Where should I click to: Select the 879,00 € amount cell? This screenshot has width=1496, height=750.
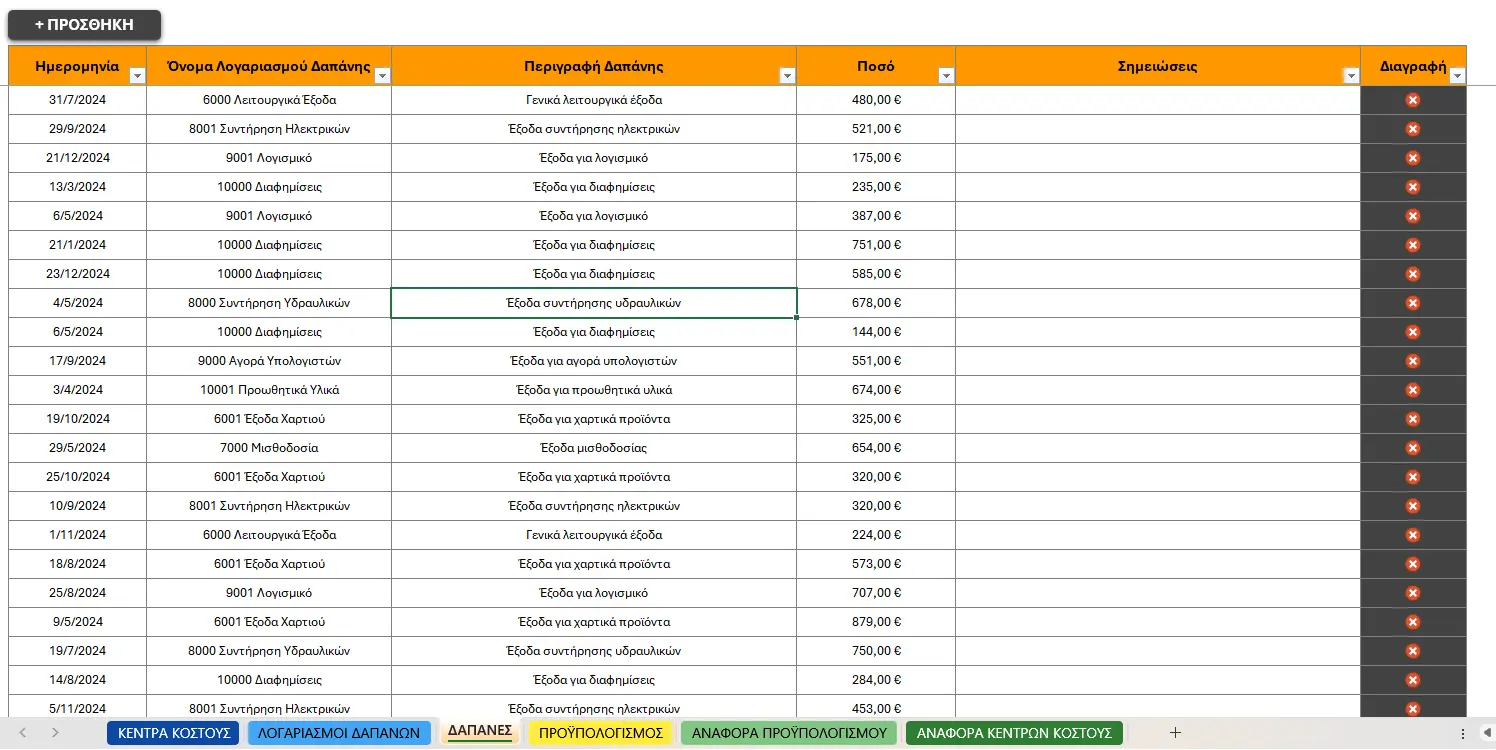876,622
